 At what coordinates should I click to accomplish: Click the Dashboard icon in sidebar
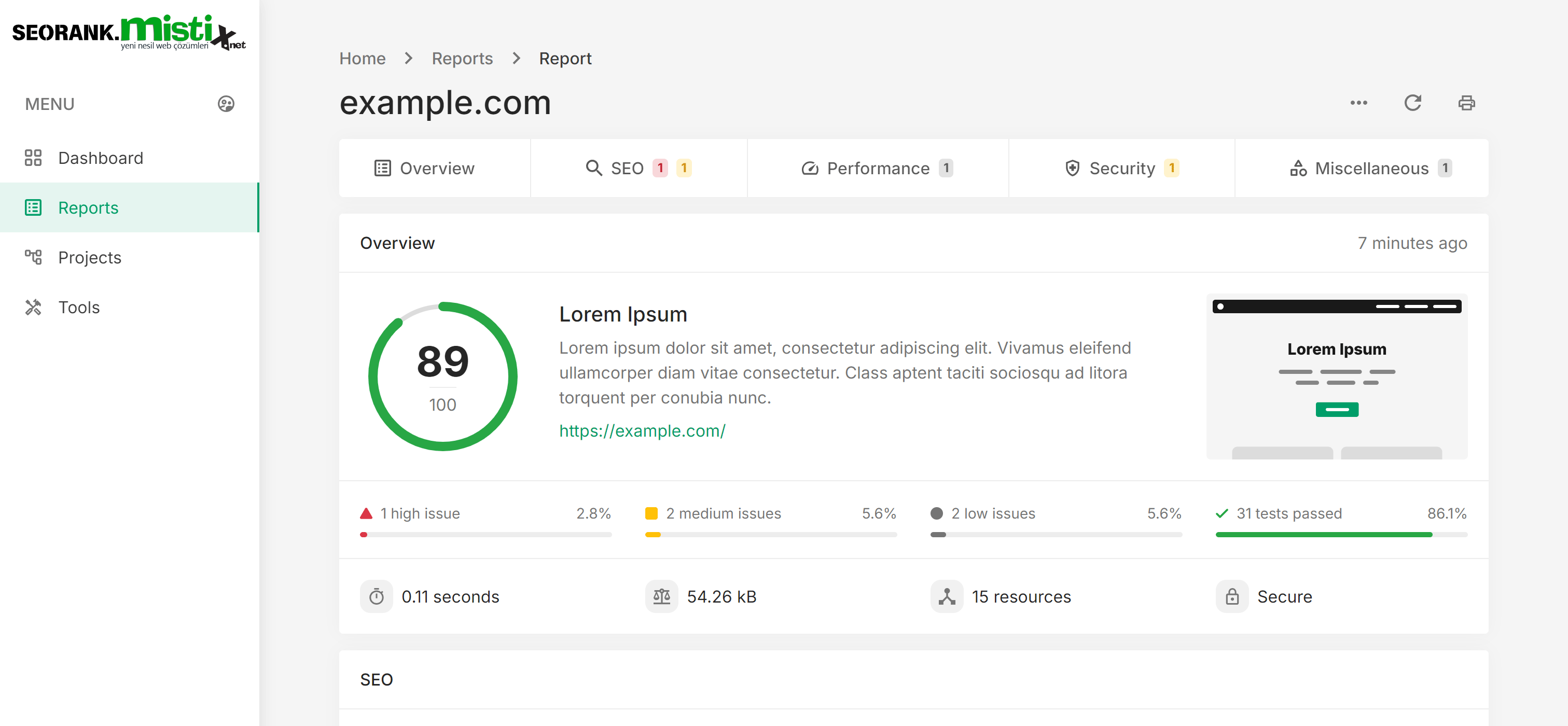click(x=33, y=157)
